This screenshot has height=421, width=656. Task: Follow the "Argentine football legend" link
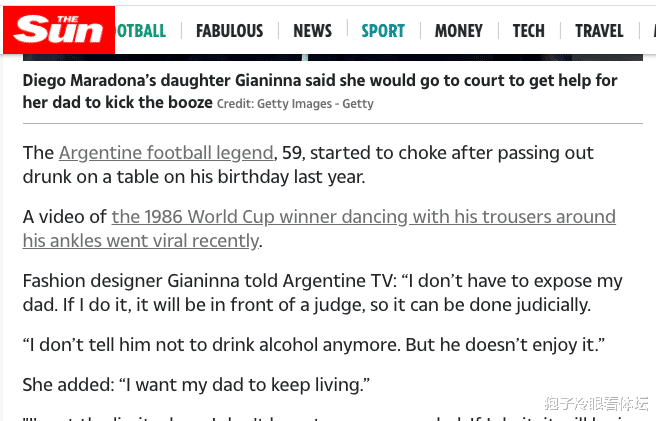(x=166, y=153)
